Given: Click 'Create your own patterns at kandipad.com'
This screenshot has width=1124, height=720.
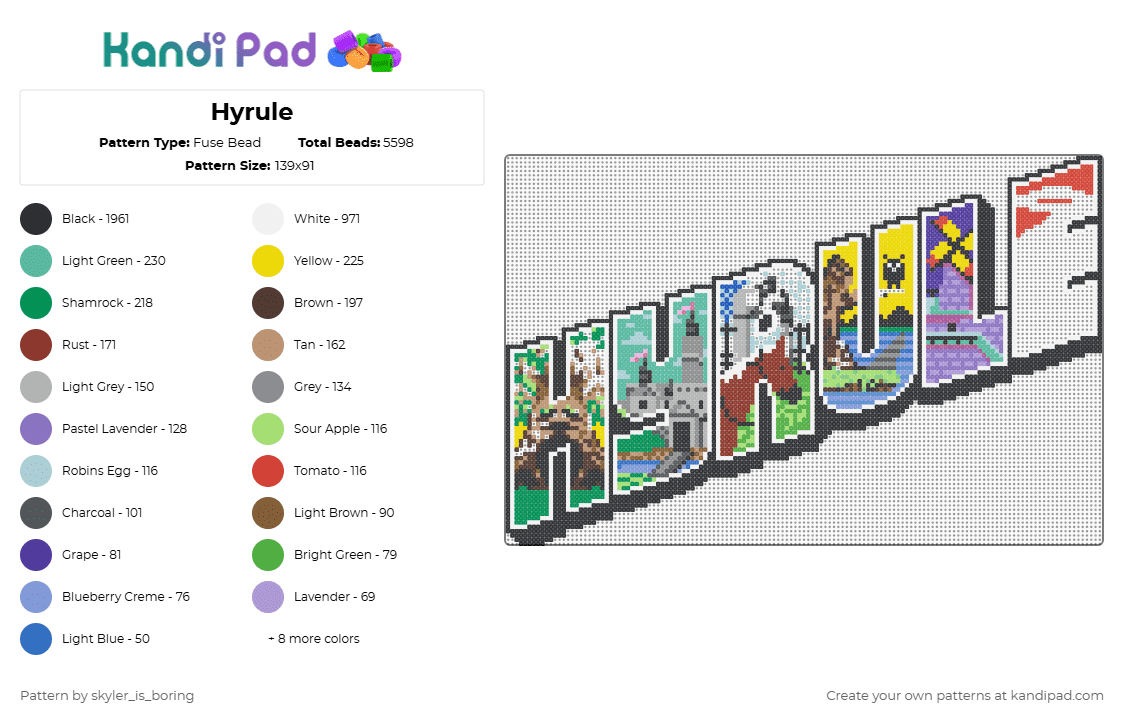Looking at the screenshot, I should 965,696.
